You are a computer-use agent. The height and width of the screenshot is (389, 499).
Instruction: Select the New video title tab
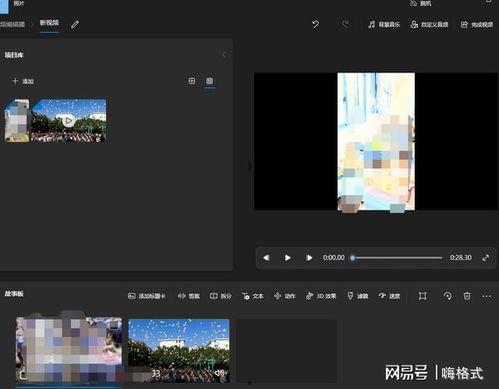coord(49,23)
